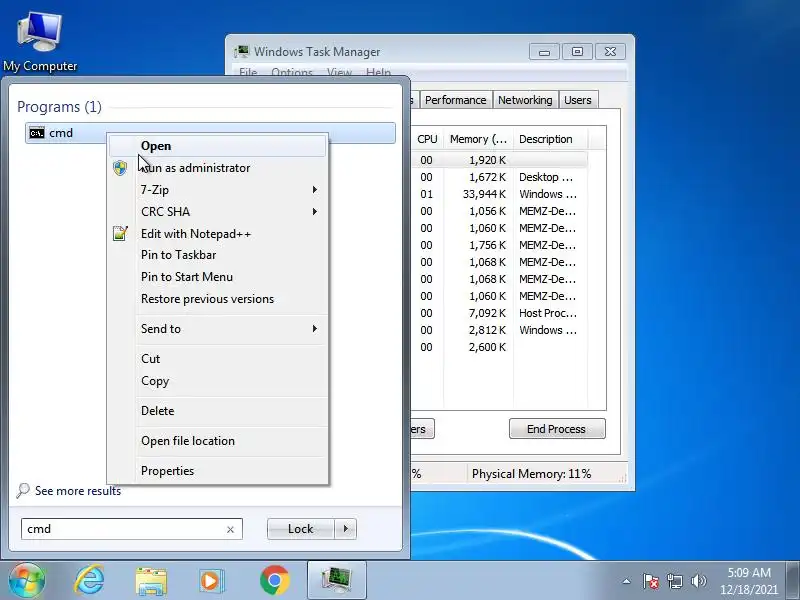Click Action Center flag tray icon

[651, 581]
